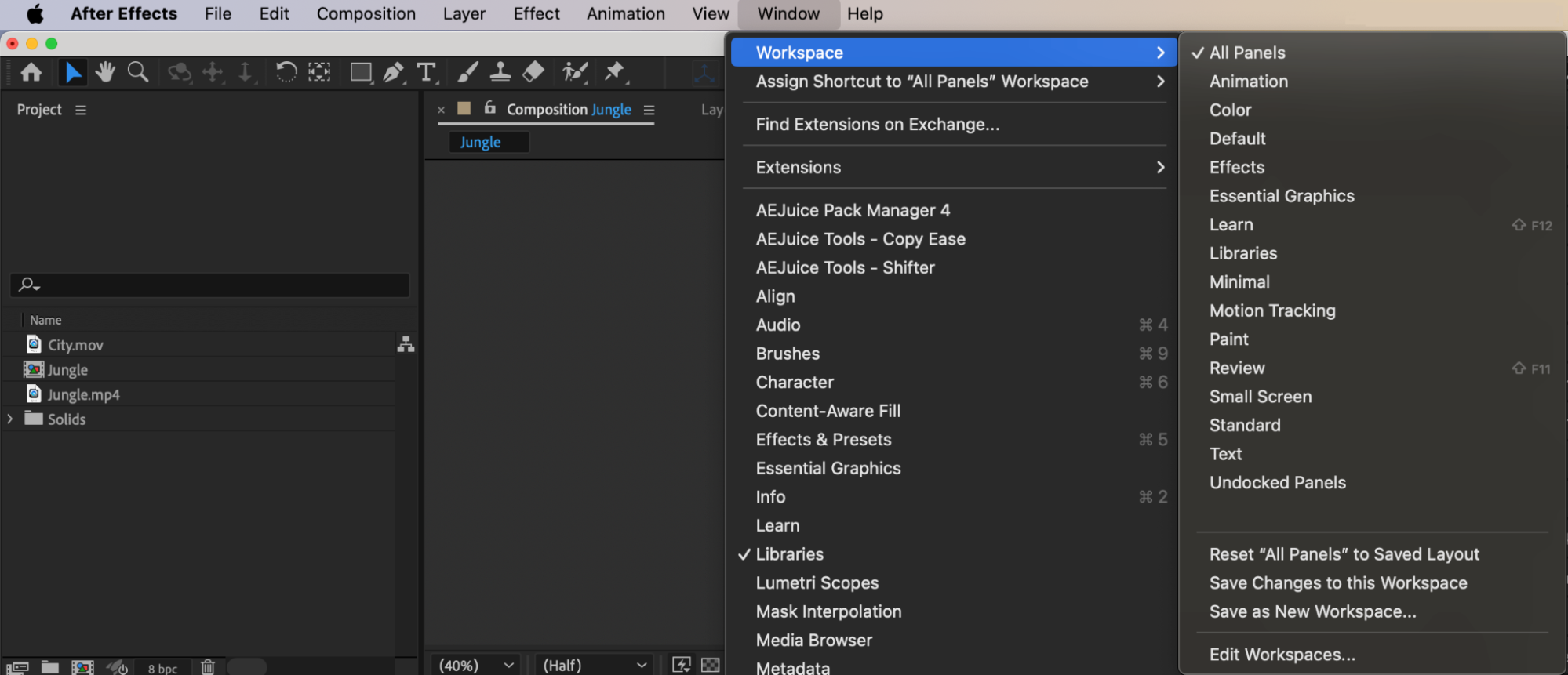Expand the Solids folder
Screen dimensions: 1568x675
[10, 419]
